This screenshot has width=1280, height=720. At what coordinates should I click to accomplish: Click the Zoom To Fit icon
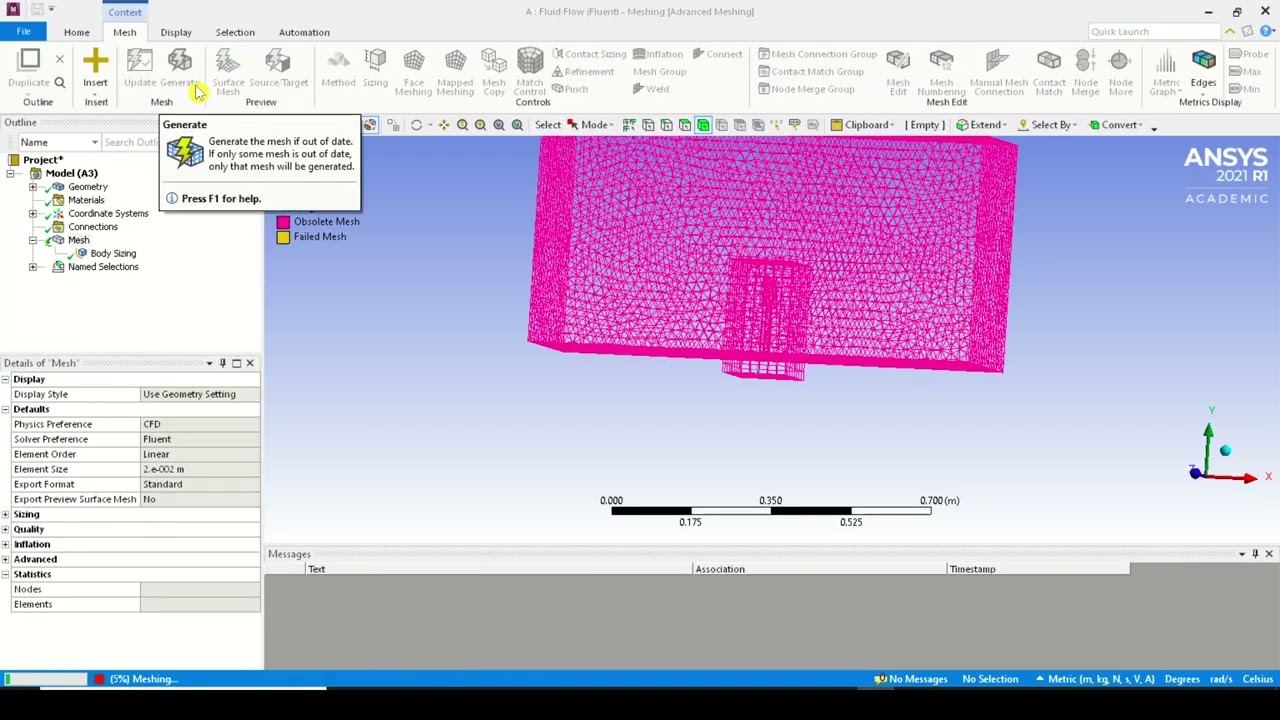pyautogui.click(x=499, y=125)
